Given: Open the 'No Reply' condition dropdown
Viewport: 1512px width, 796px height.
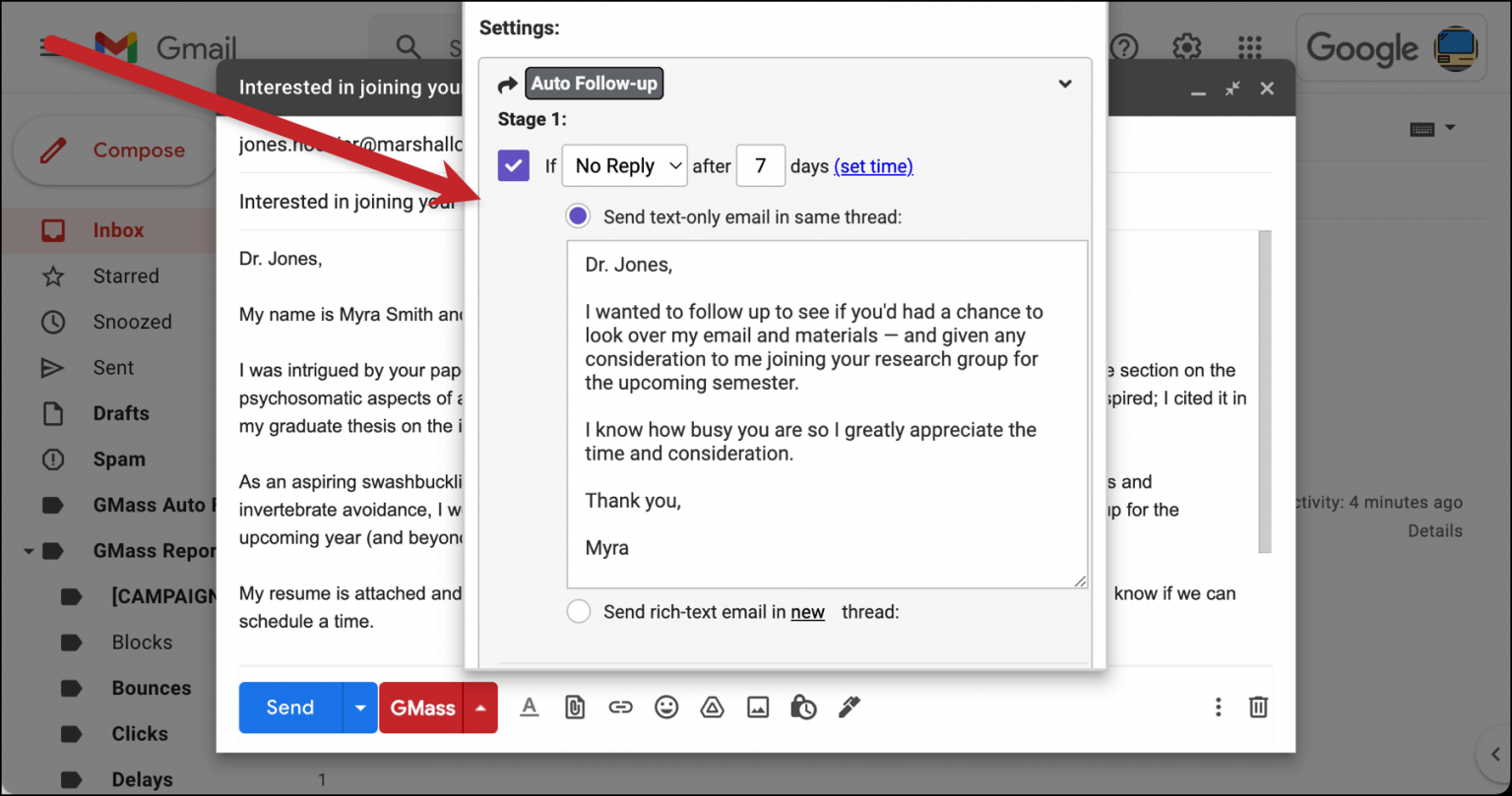Looking at the screenshot, I should click(x=624, y=165).
